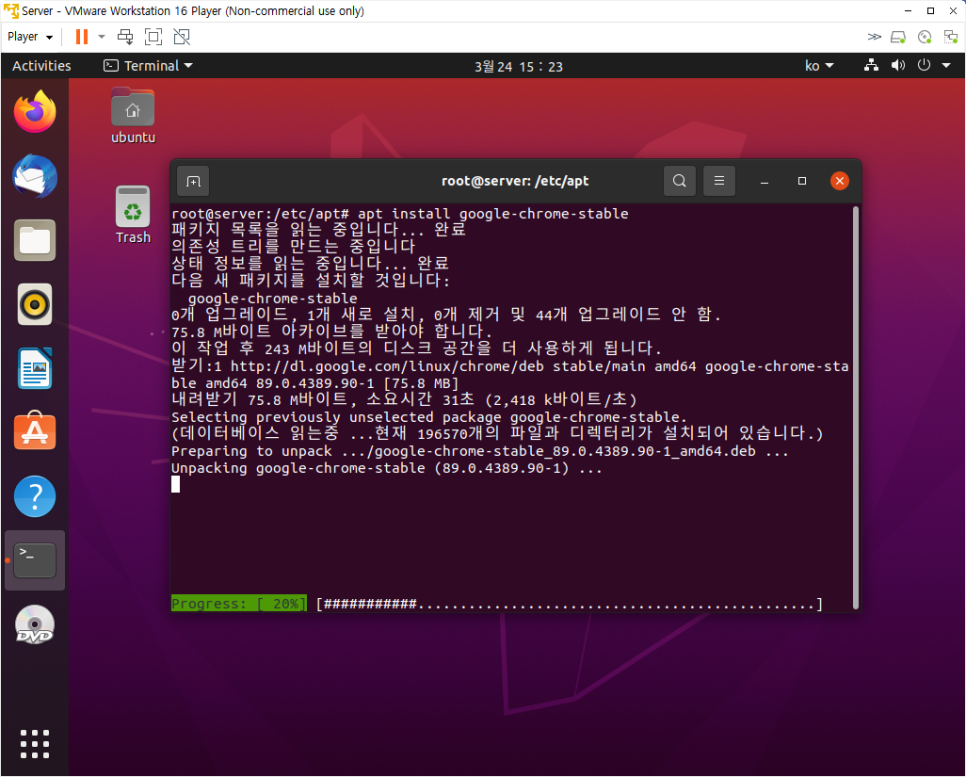966x777 pixels.
Task: Close the terminal window
Action: click(839, 181)
